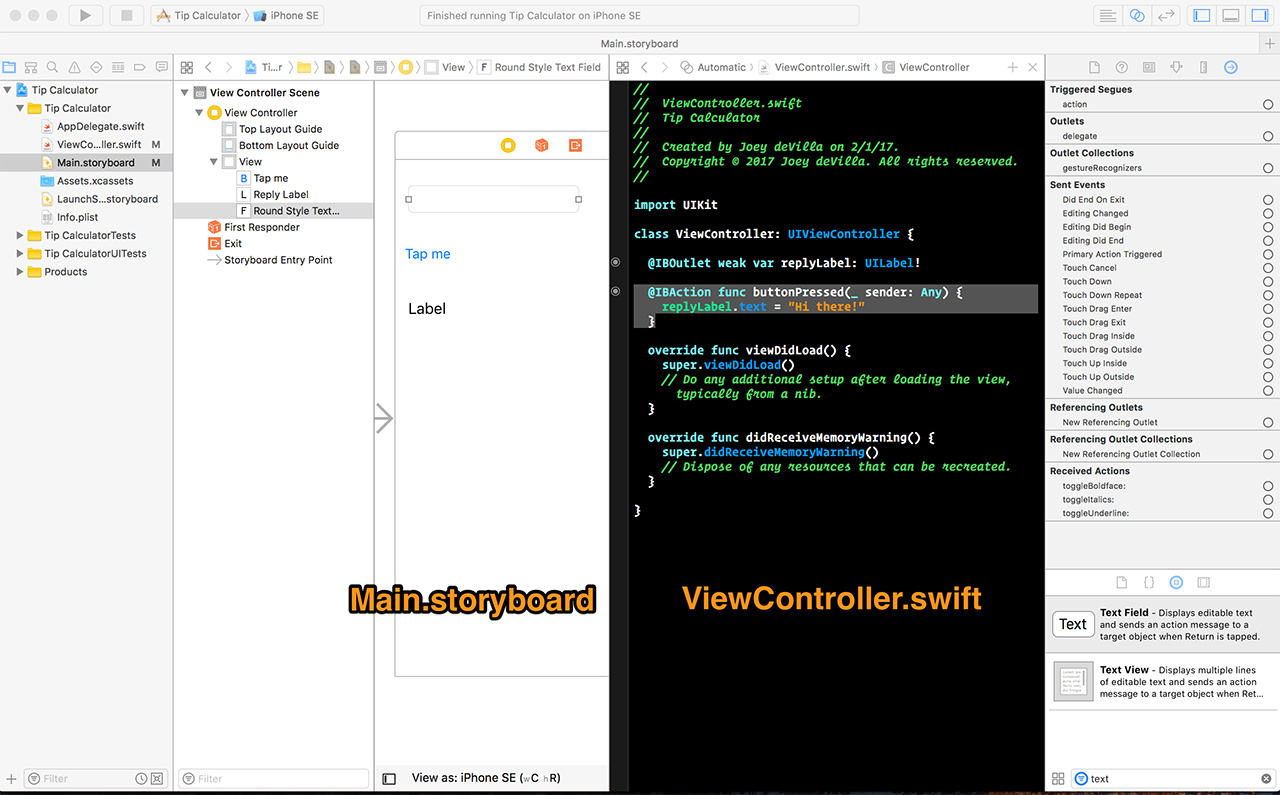The width and height of the screenshot is (1280, 795).
Task: Expand the Products folder
Action: pos(21,272)
